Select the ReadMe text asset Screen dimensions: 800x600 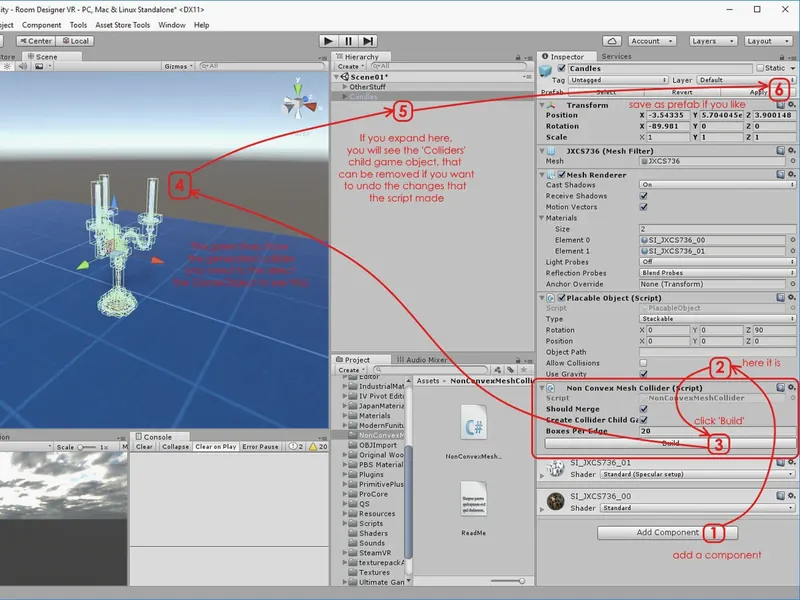(473, 499)
